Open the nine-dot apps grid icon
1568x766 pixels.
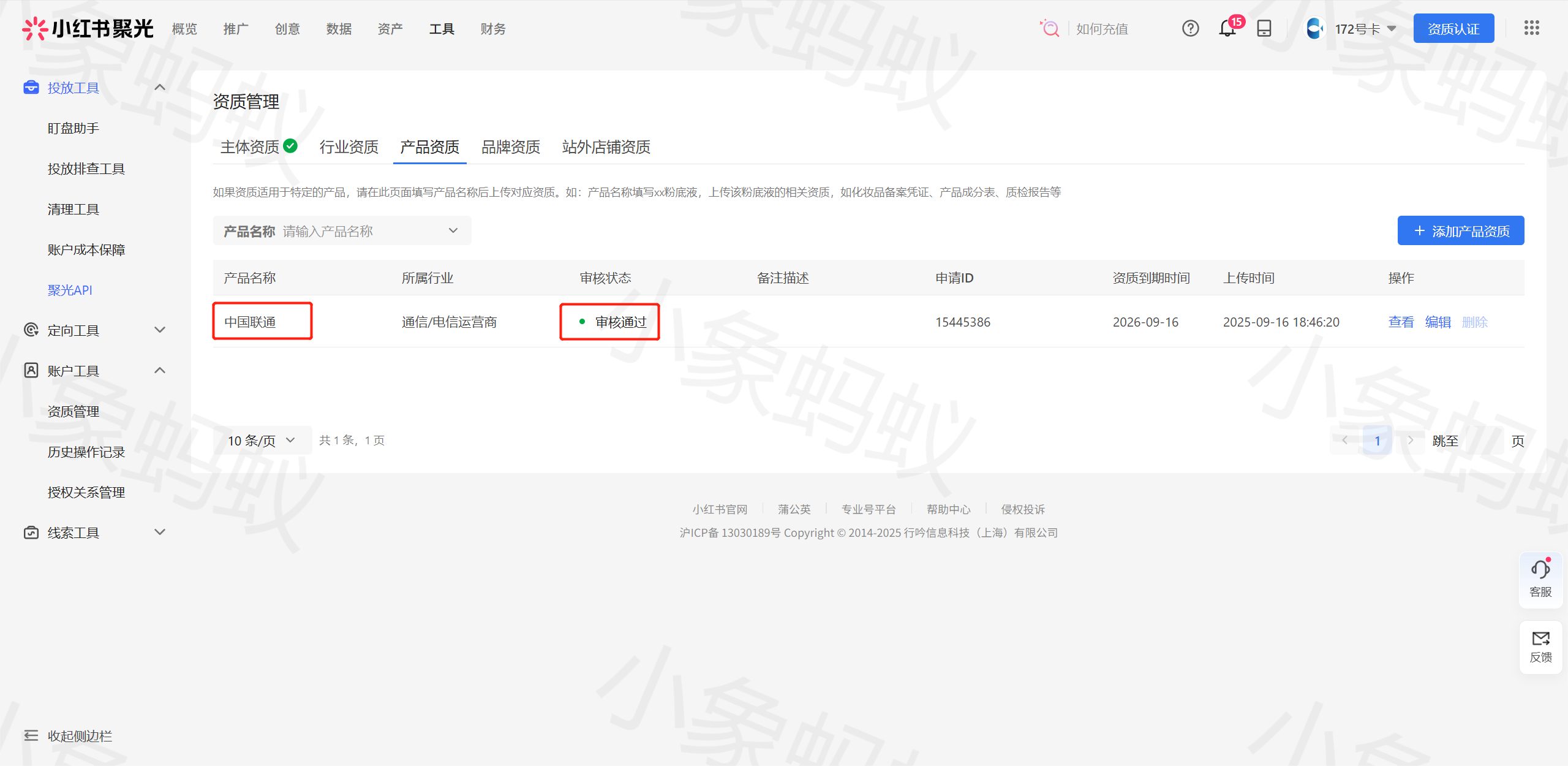point(1531,28)
